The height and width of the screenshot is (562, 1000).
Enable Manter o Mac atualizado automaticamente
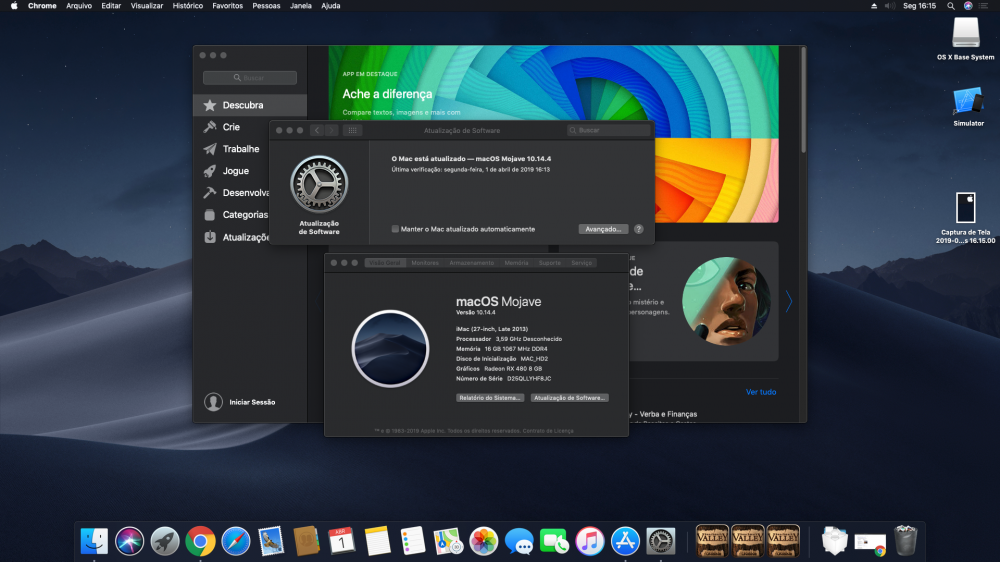(395, 229)
